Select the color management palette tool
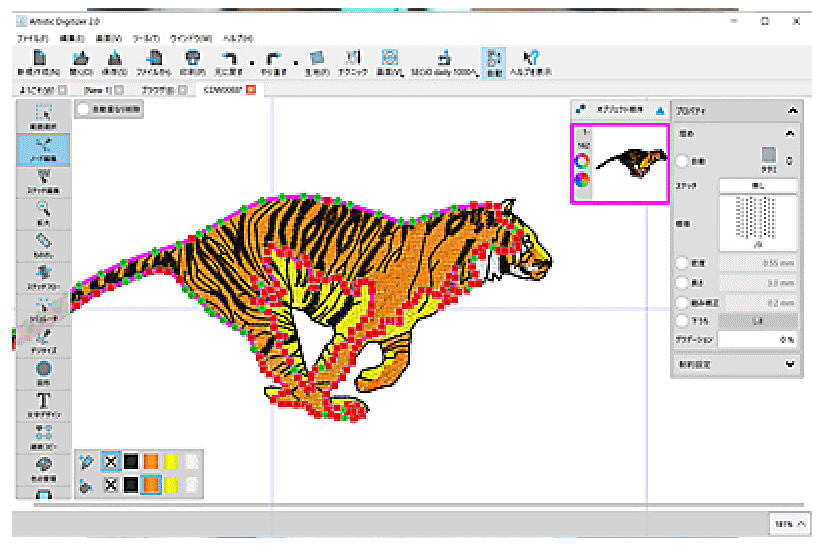Image resolution: width=824 pixels, height=548 pixels. coord(44,469)
